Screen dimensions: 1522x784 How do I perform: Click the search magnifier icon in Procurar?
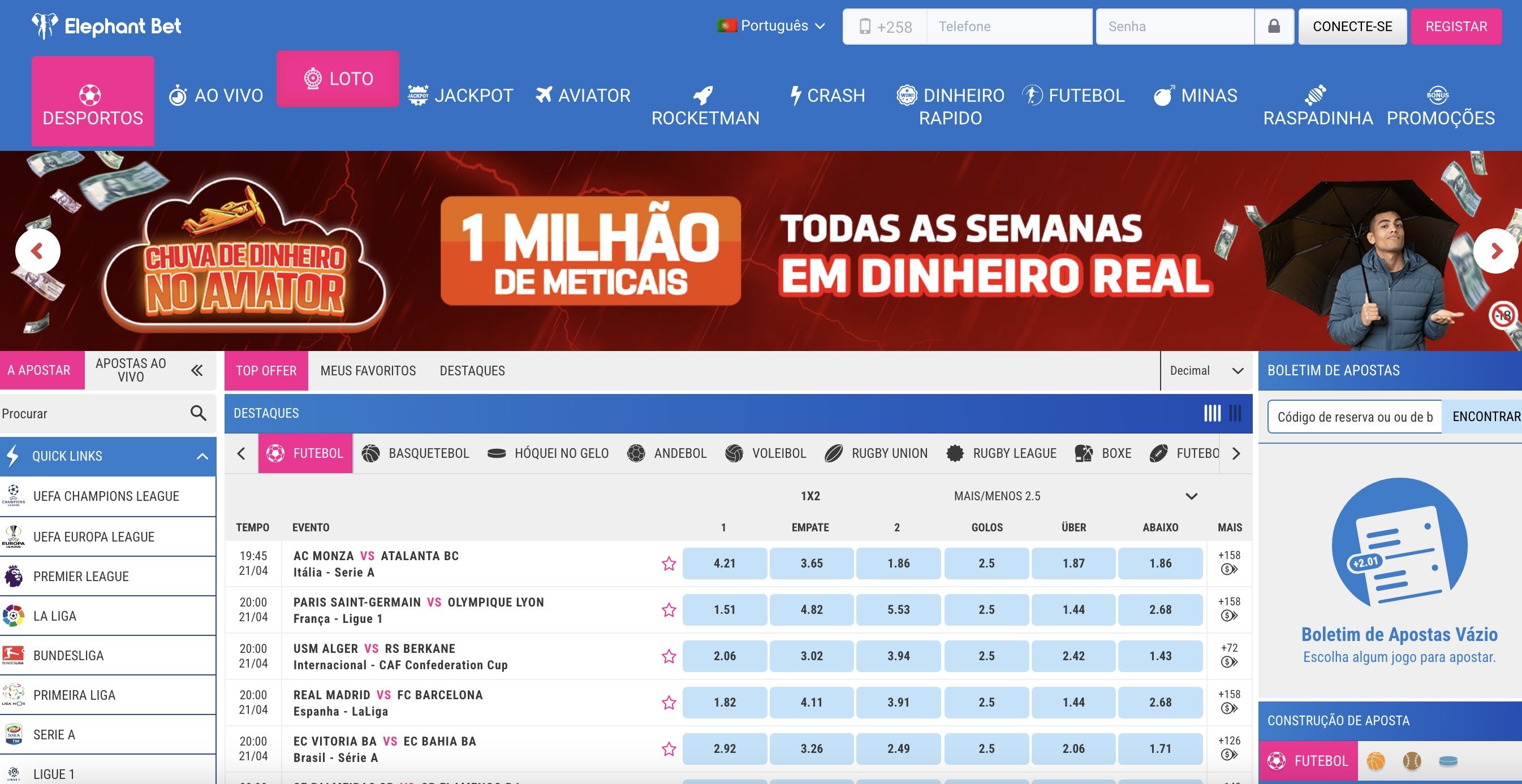pos(198,413)
